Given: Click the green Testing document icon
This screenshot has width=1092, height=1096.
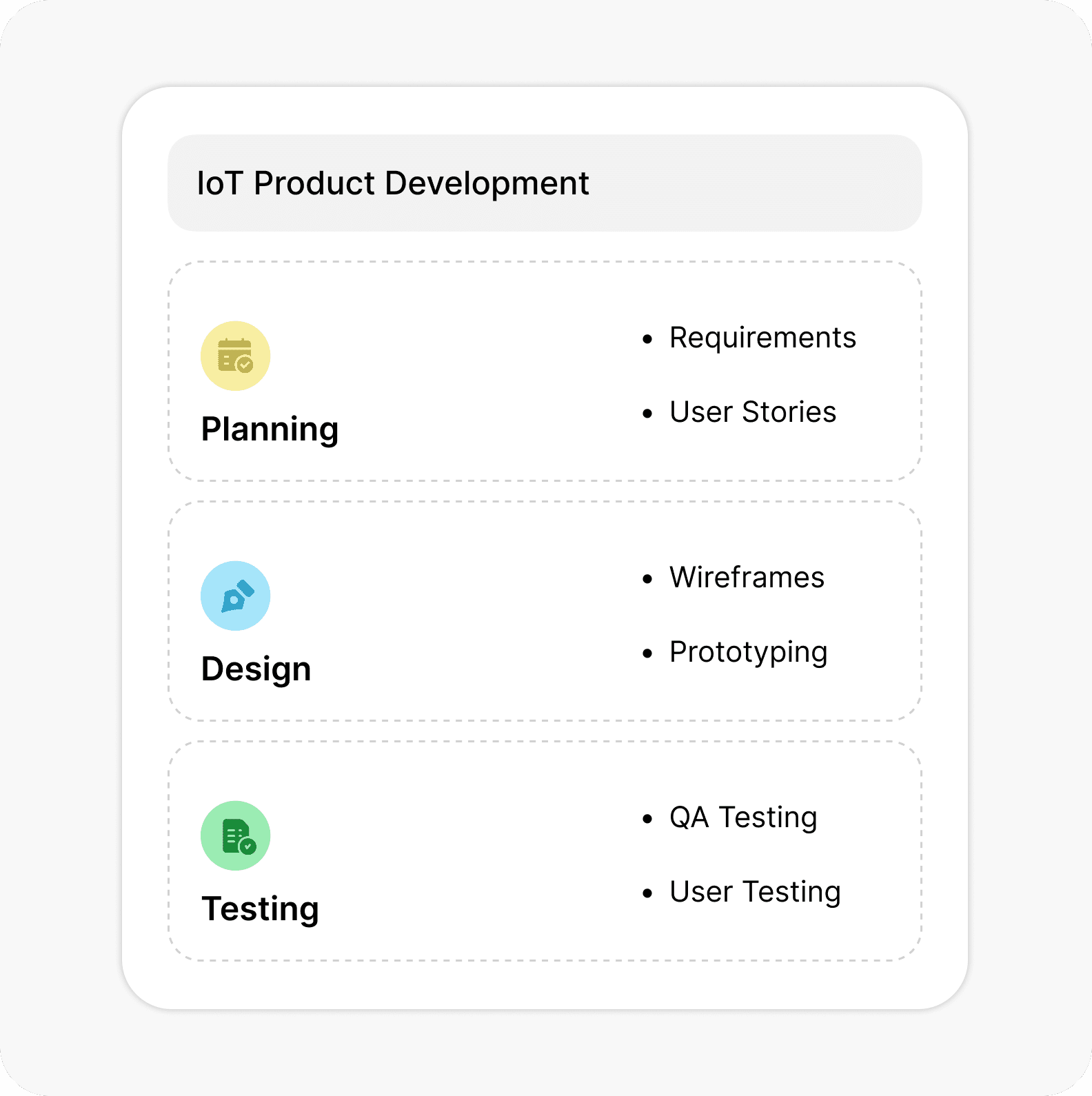Looking at the screenshot, I should [235, 835].
